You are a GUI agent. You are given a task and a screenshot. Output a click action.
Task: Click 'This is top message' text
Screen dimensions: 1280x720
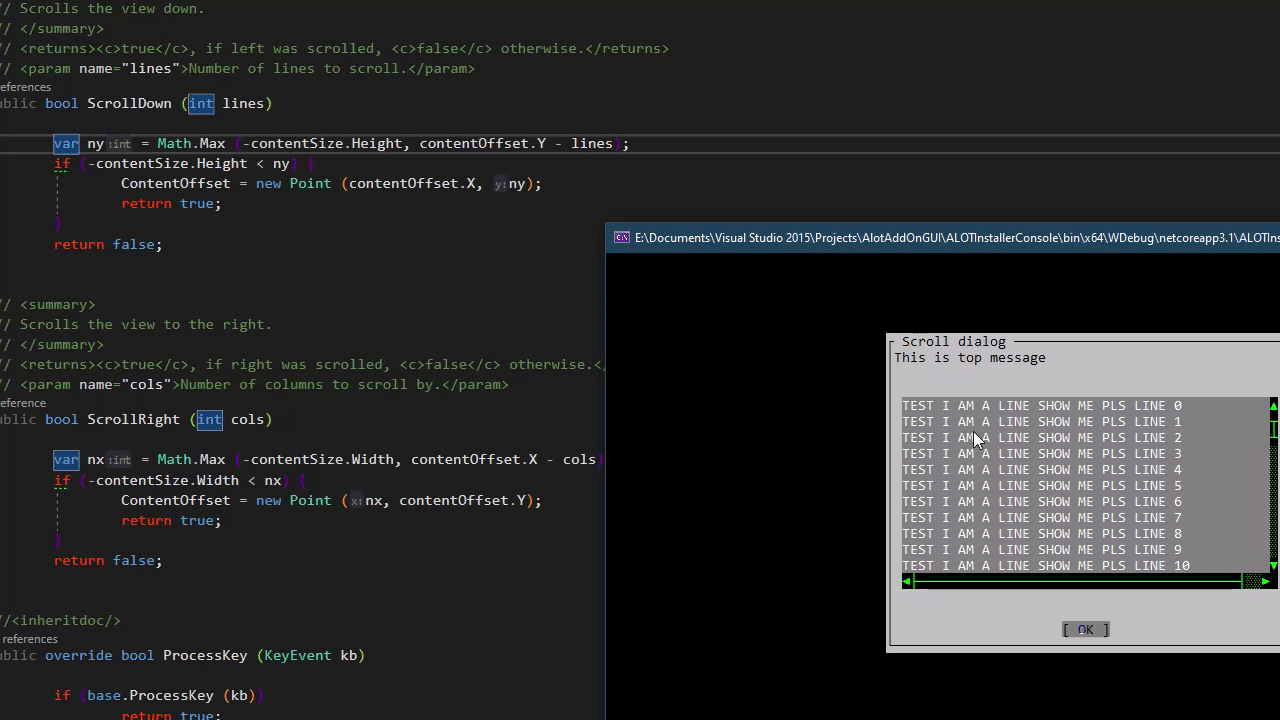[x=969, y=357]
